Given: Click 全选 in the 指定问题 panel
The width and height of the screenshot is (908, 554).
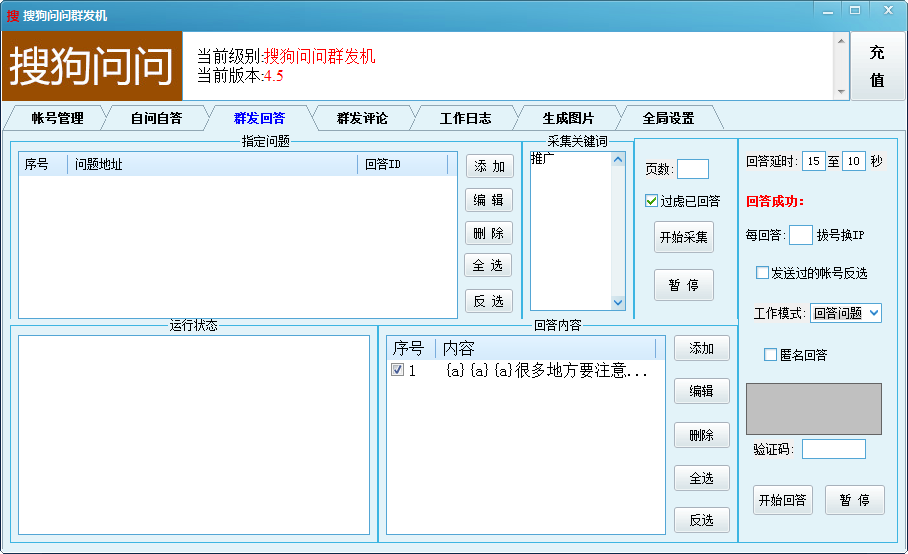Looking at the screenshot, I should pyautogui.click(x=488, y=265).
